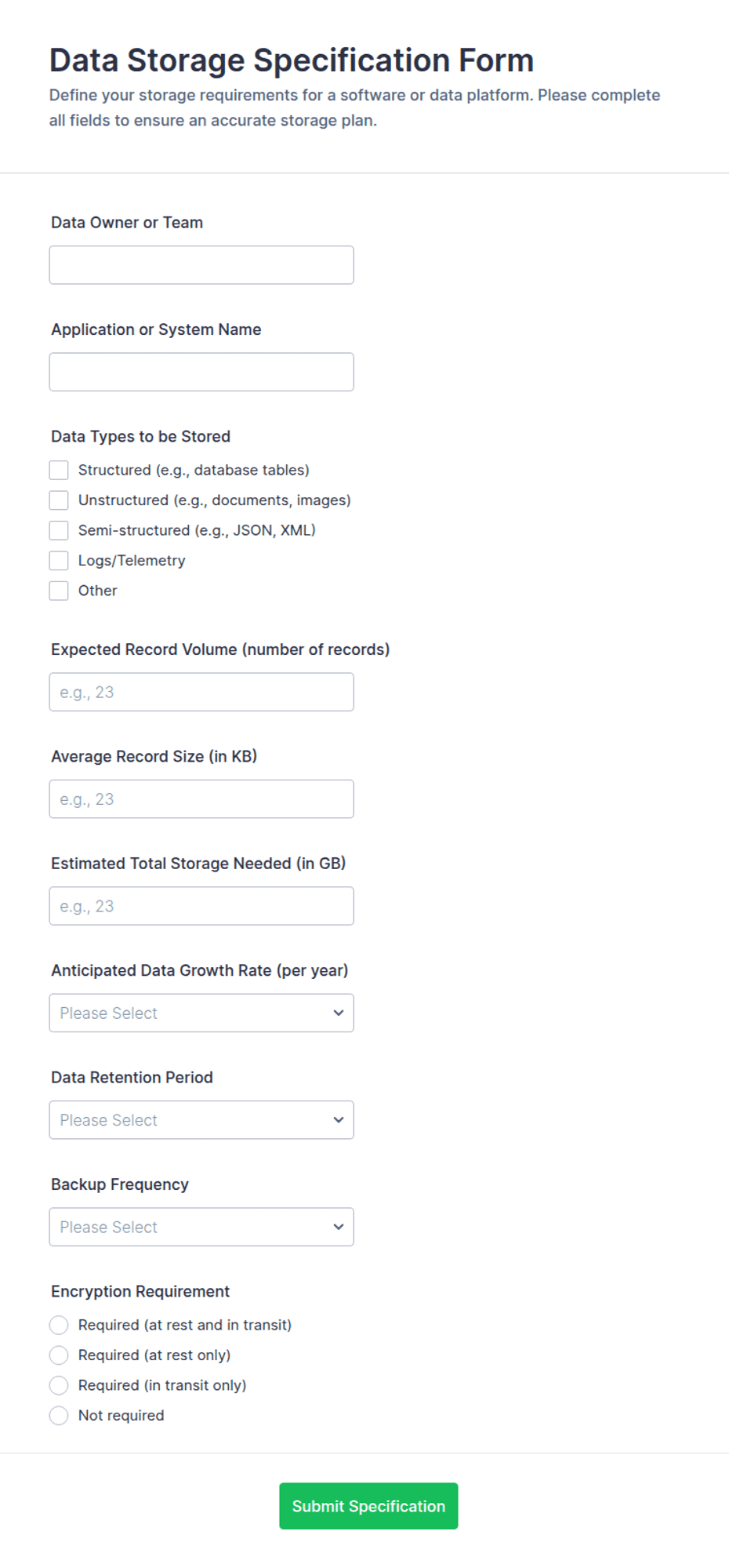Click chevron arrow on Backup Frequency dropdown
The image size is (729, 1568).
[x=339, y=1227]
